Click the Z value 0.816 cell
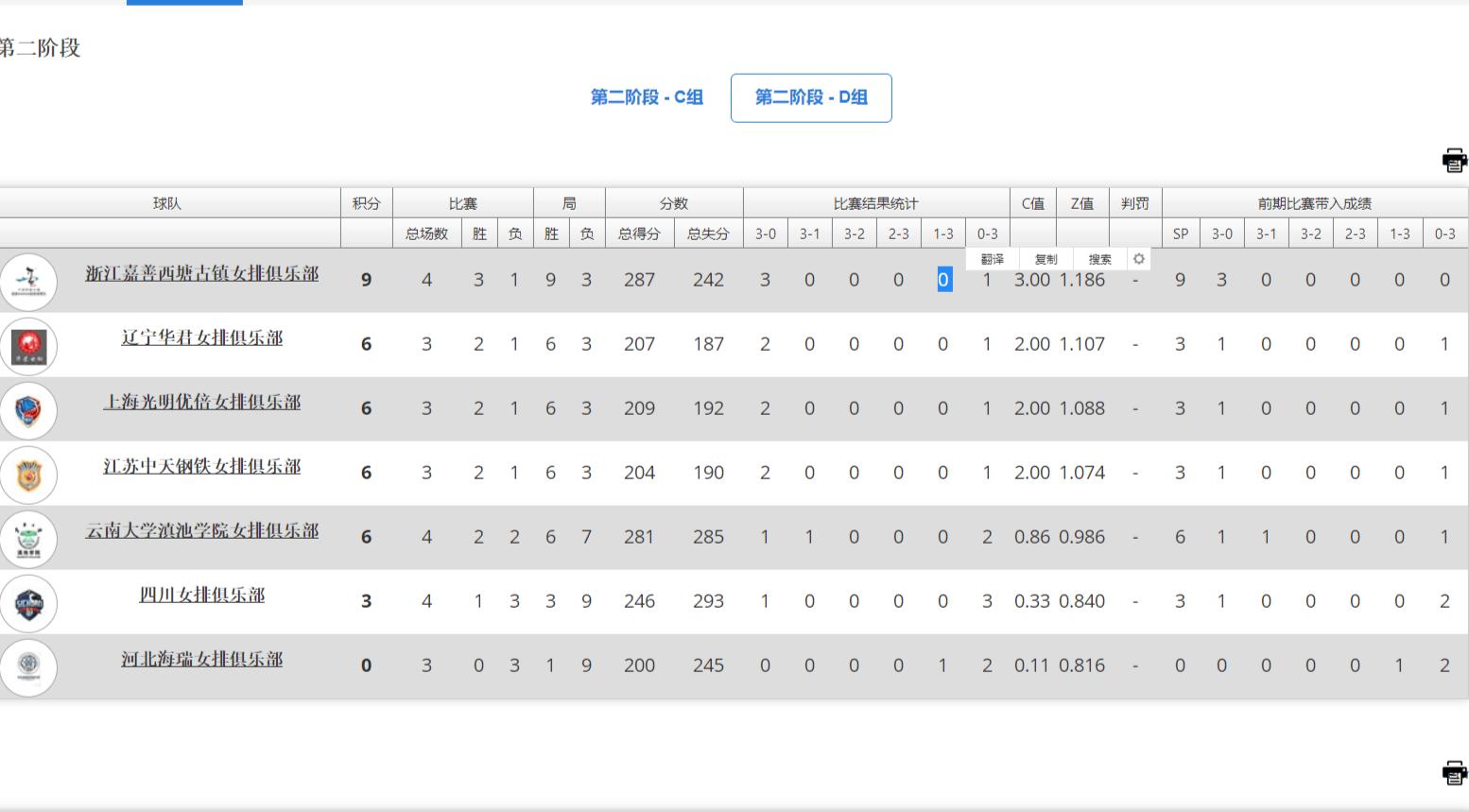The height and width of the screenshot is (812, 1469). click(1082, 665)
